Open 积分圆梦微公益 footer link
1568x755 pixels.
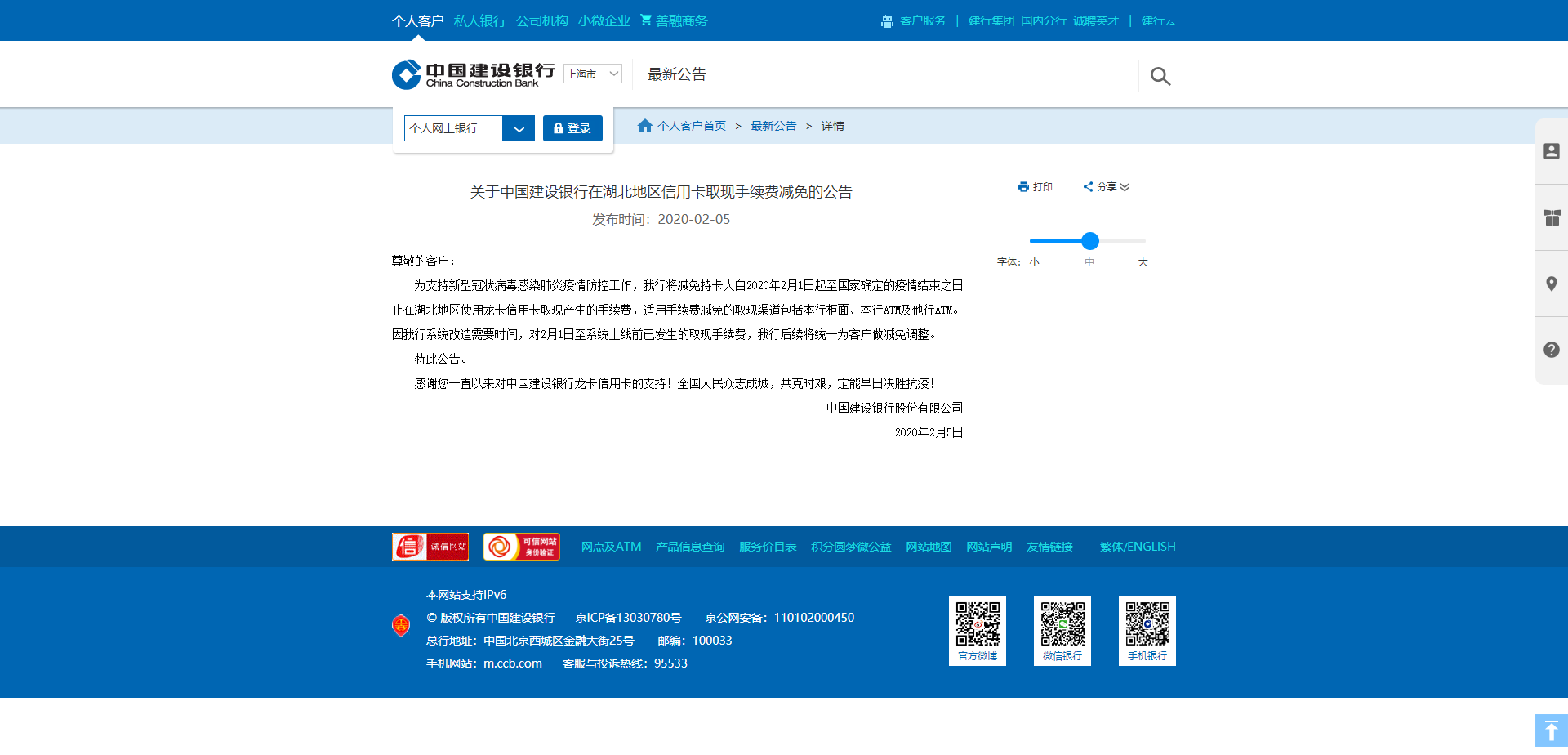851,547
